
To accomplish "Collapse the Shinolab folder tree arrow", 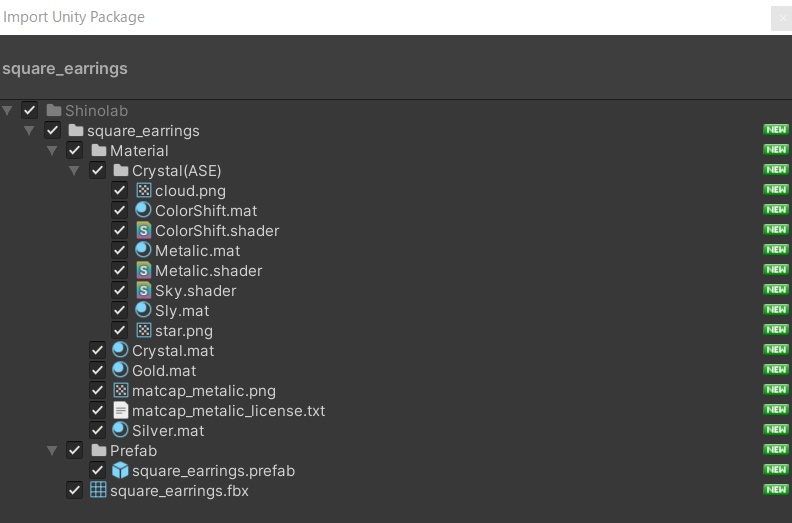I will 8,110.
